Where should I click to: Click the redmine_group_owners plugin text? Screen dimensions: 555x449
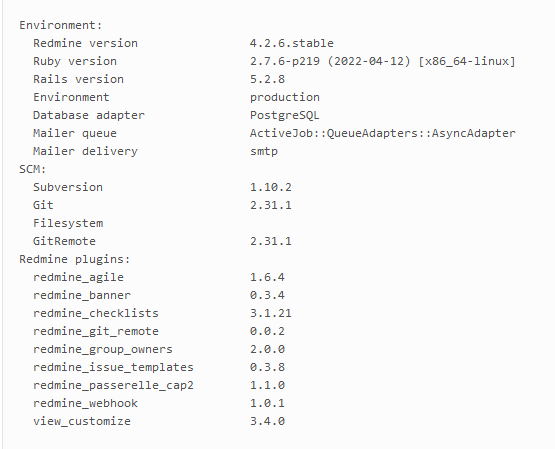[103, 349]
